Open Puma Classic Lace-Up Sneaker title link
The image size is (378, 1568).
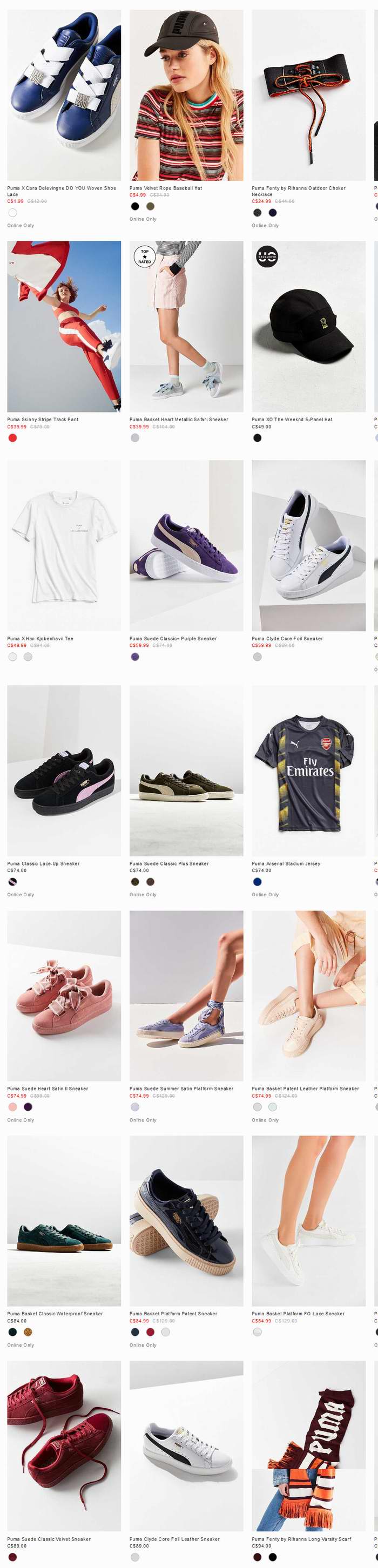tap(43, 863)
